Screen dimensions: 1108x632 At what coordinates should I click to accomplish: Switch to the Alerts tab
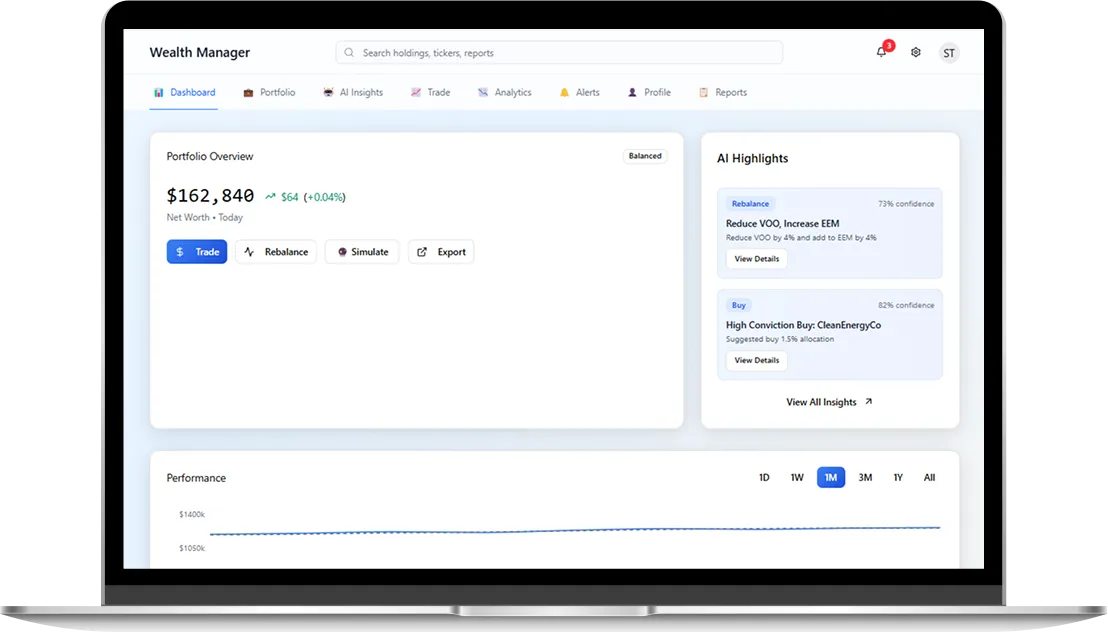pos(579,93)
